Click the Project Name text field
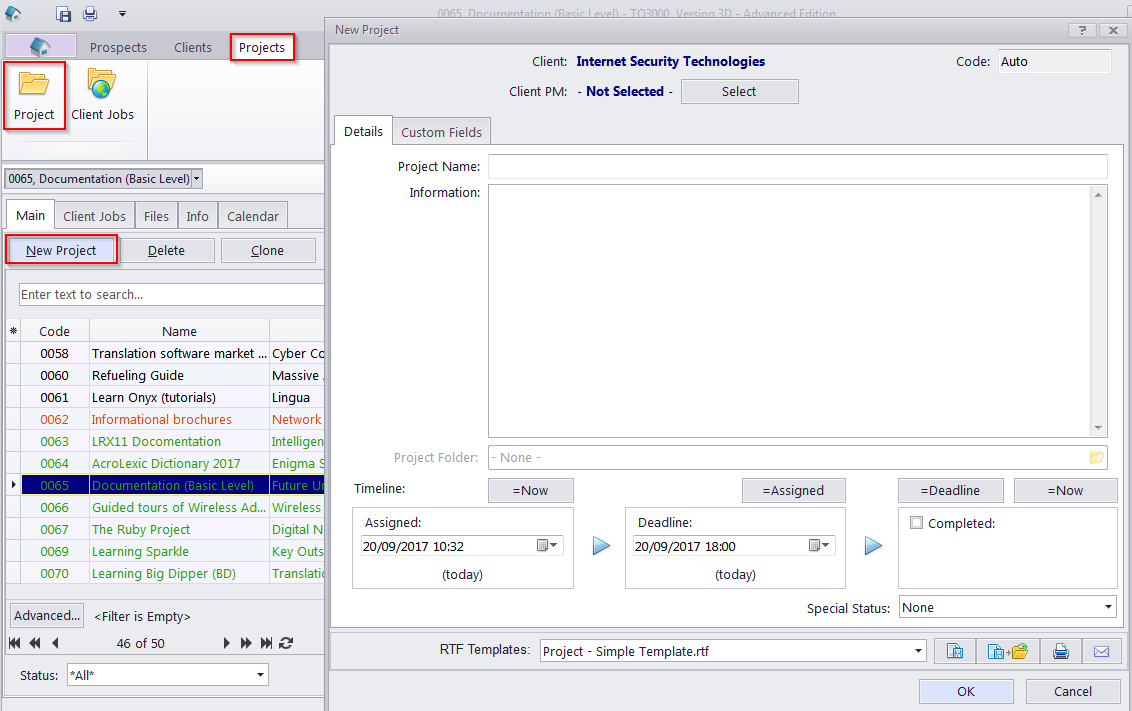1132x711 pixels. pyautogui.click(x=797, y=166)
